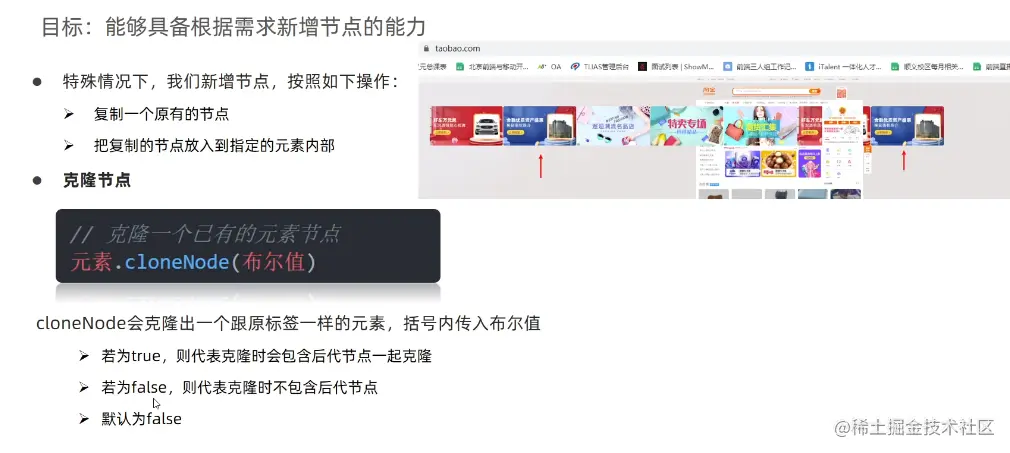Click the blue building banner above the left red arrow
Screen dimensions: 1010x453
coord(540,126)
